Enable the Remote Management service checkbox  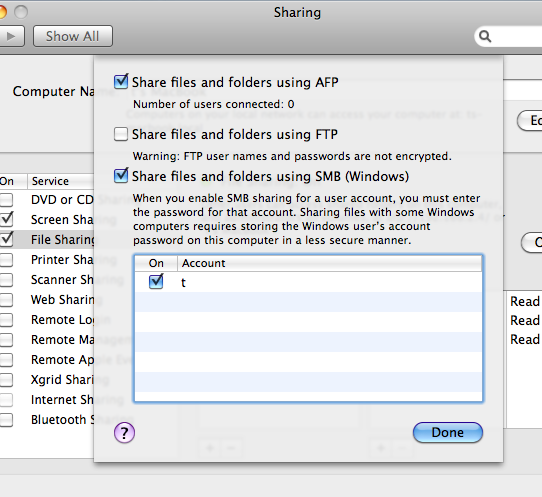pos(7,340)
